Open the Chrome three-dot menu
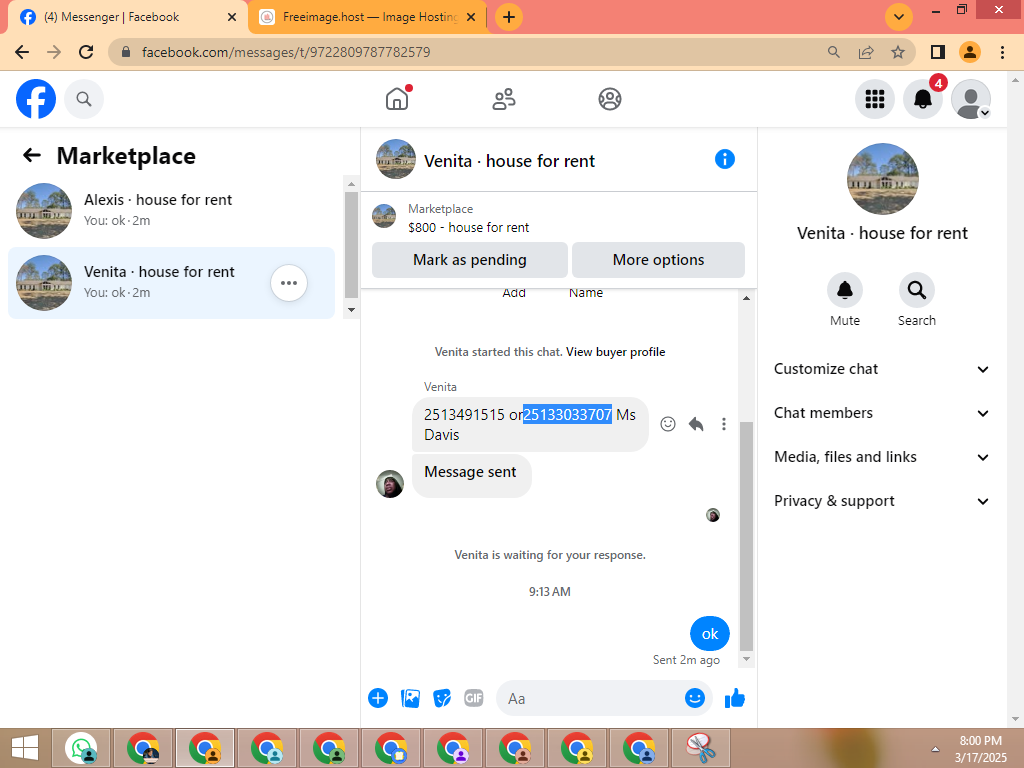The height and width of the screenshot is (768, 1024). pyautogui.click(x=1002, y=52)
